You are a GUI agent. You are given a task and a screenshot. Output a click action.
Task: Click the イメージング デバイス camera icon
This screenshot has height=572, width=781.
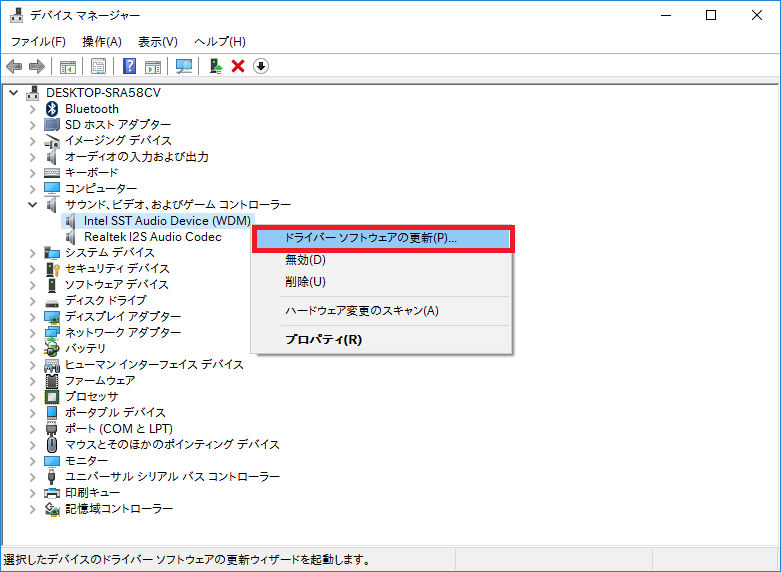click(x=52, y=141)
